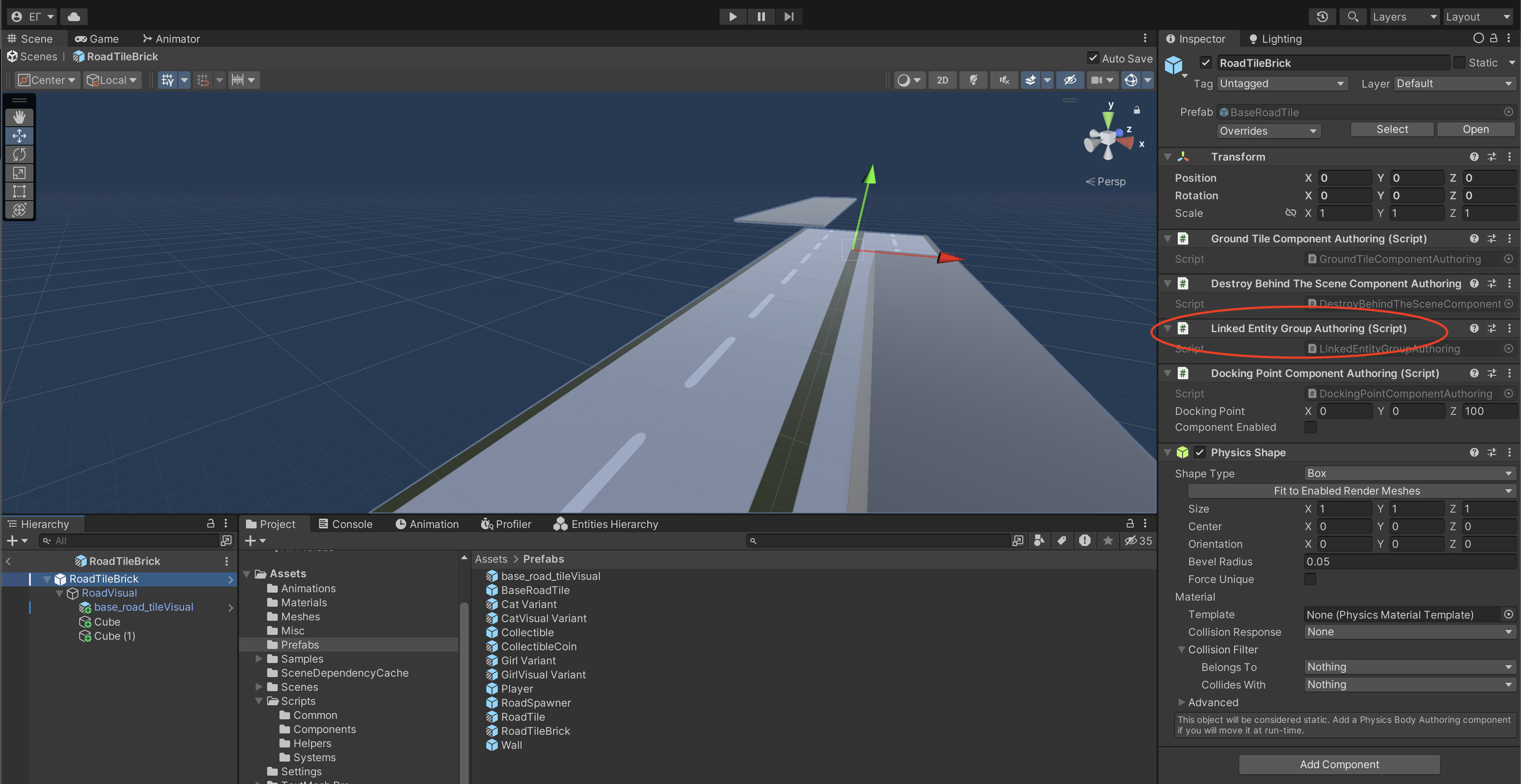Mute scene view audio
This screenshot has height=784, width=1521.
pyautogui.click(x=1004, y=80)
